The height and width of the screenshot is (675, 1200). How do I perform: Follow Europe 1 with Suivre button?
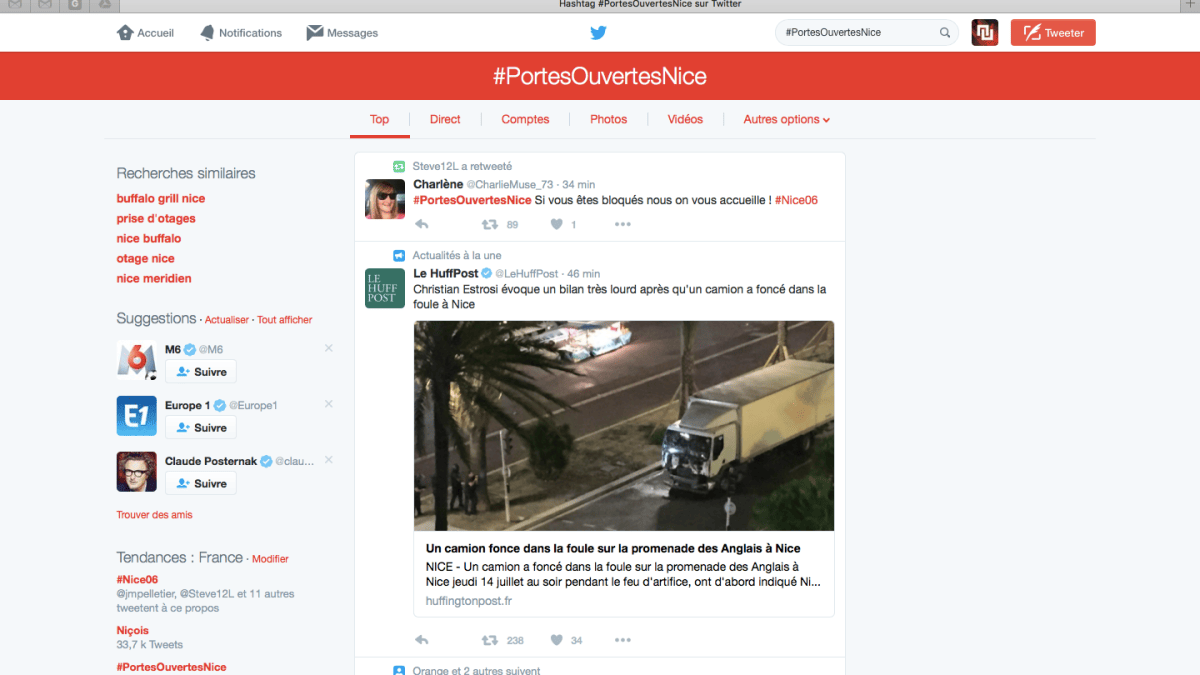(x=201, y=428)
